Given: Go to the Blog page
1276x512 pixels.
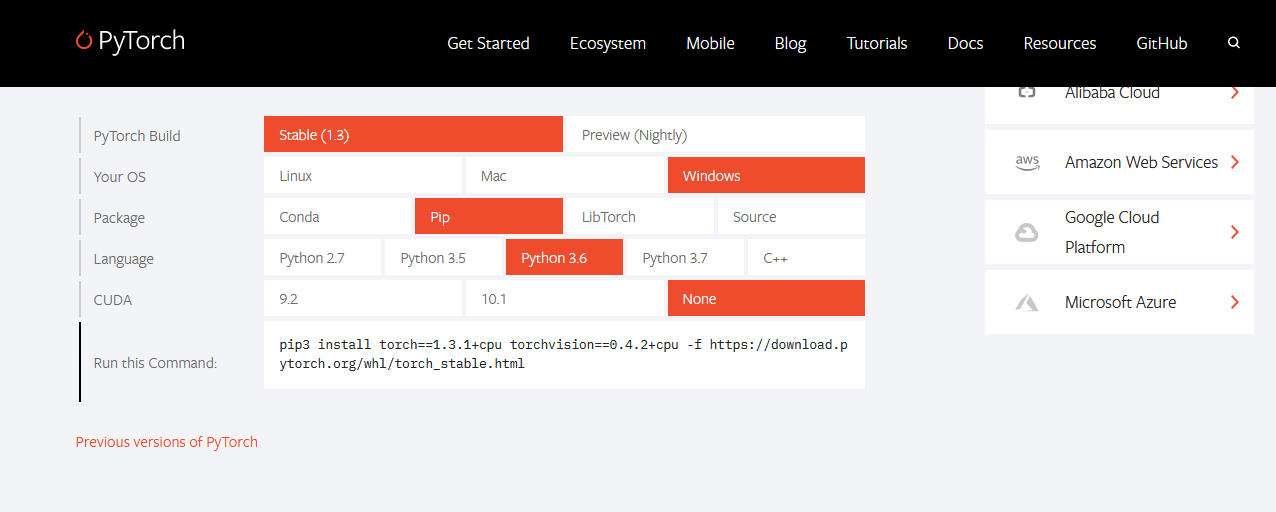Looking at the screenshot, I should pos(790,43).
